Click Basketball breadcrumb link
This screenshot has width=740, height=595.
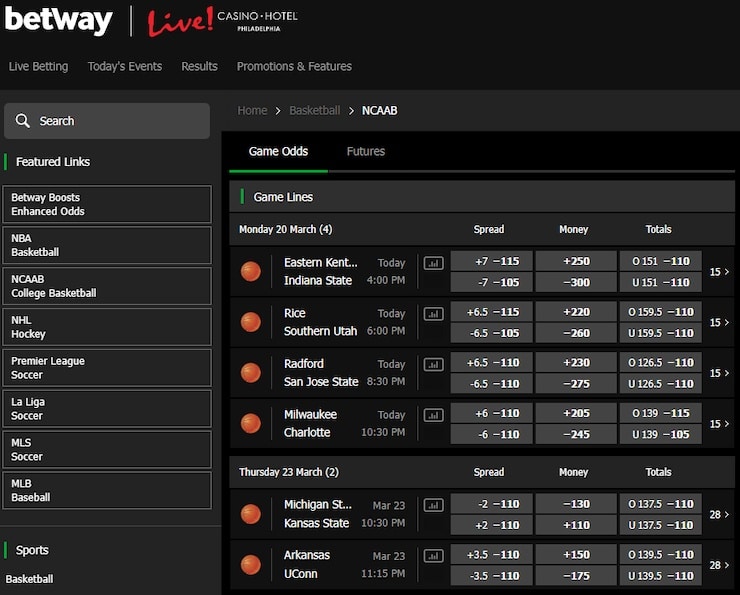coord(314,110)
